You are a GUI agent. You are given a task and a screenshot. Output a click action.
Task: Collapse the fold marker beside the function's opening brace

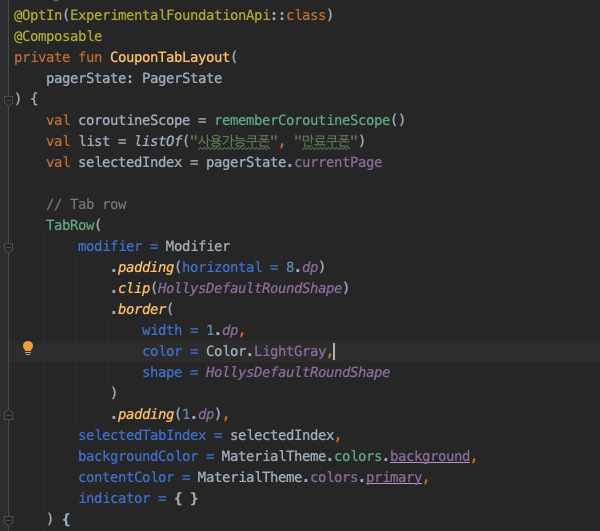pos(8,100)
